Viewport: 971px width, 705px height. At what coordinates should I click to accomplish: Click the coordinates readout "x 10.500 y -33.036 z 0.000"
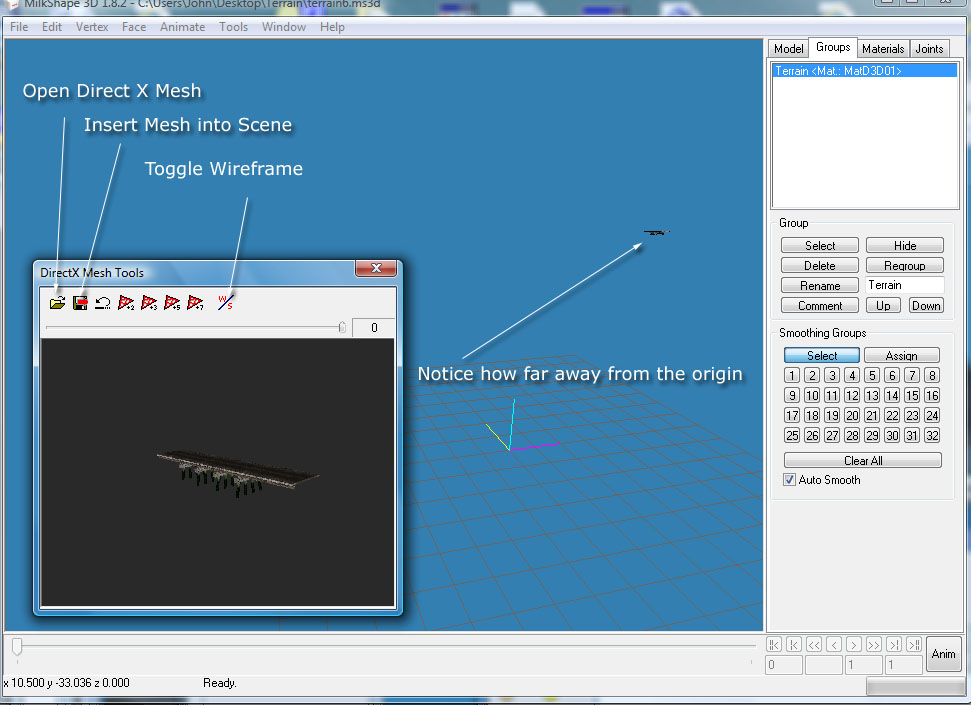coord(67,683)
